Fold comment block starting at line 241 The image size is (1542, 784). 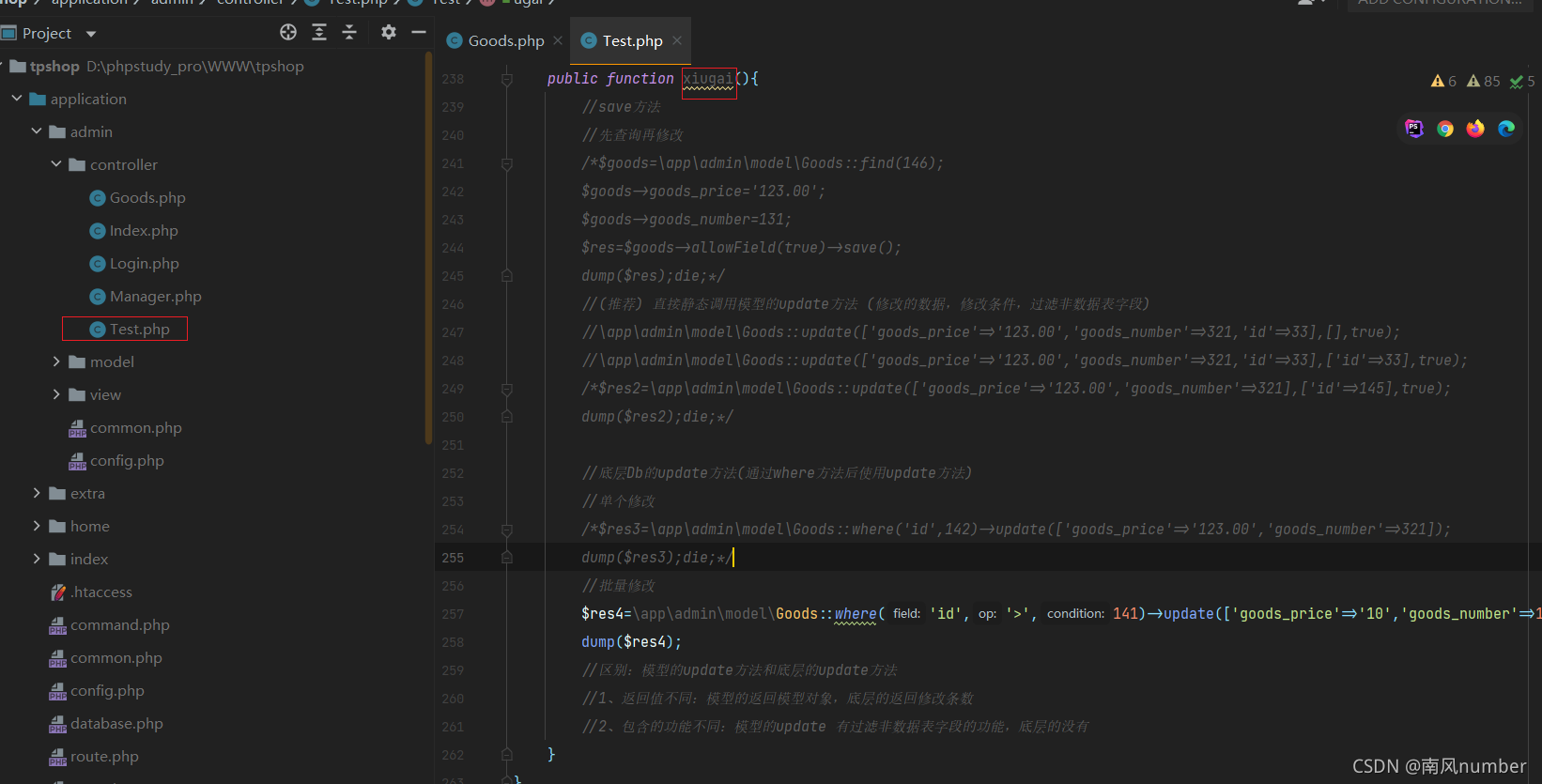[506, 163]
